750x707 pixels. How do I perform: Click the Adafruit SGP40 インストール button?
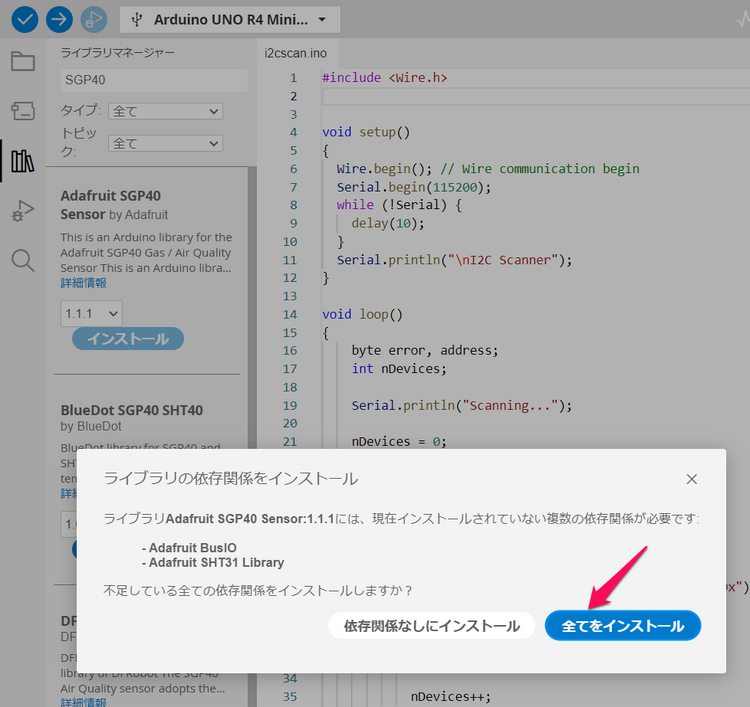coord(127,339)
